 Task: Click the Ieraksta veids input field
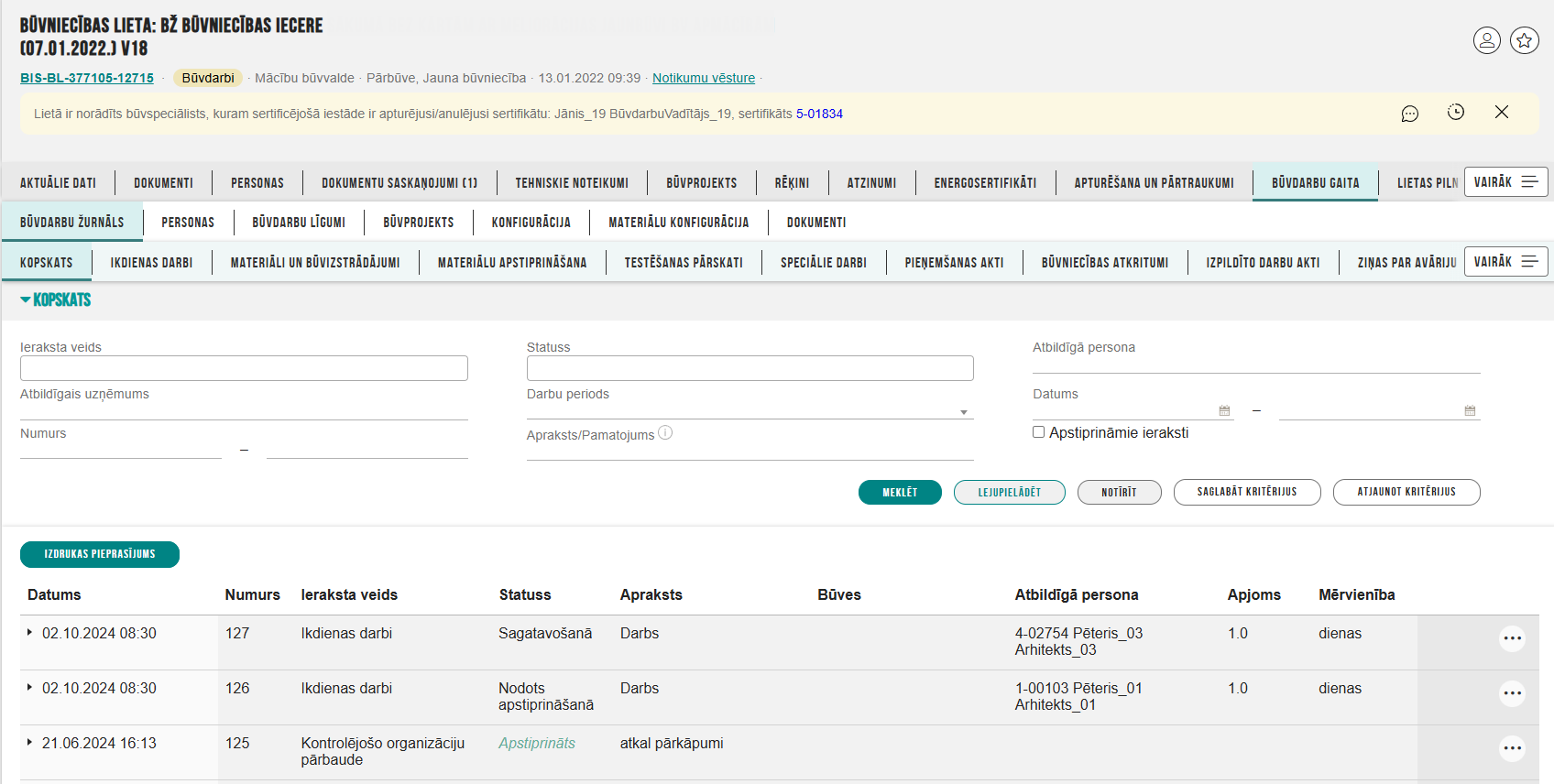[244, 368]
